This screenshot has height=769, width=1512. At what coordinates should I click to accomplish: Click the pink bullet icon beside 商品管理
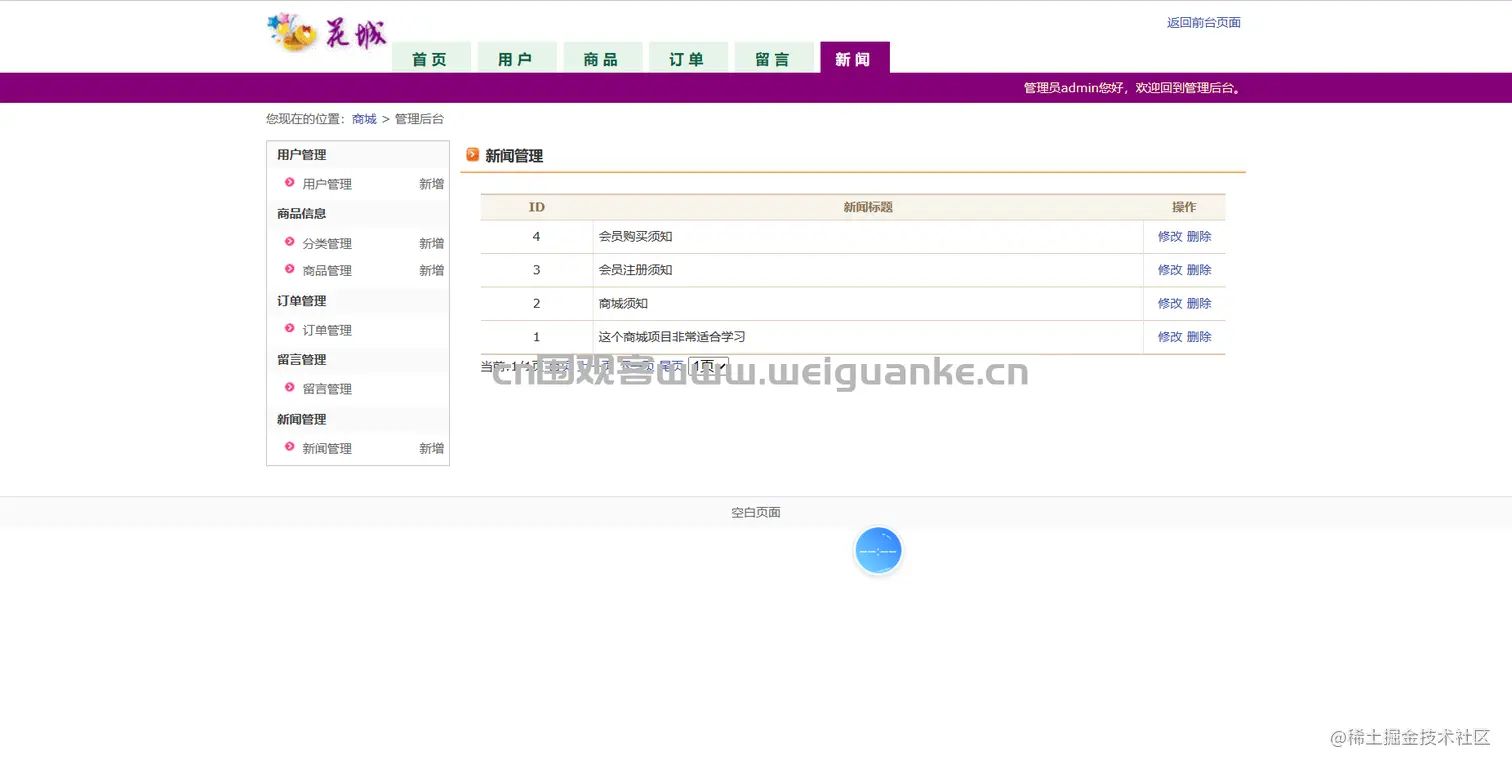click(x=290, y=269)
